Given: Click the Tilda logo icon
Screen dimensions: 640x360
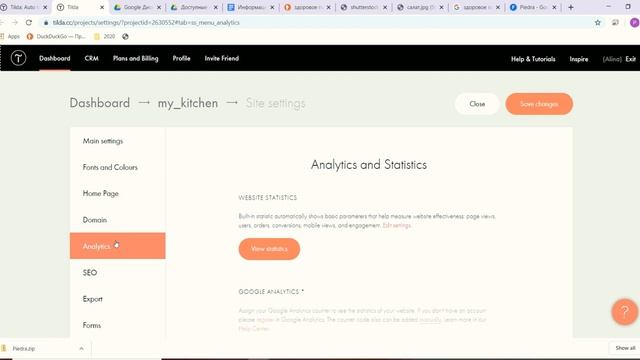Looking at the screenshot, I should coord(18,58).
